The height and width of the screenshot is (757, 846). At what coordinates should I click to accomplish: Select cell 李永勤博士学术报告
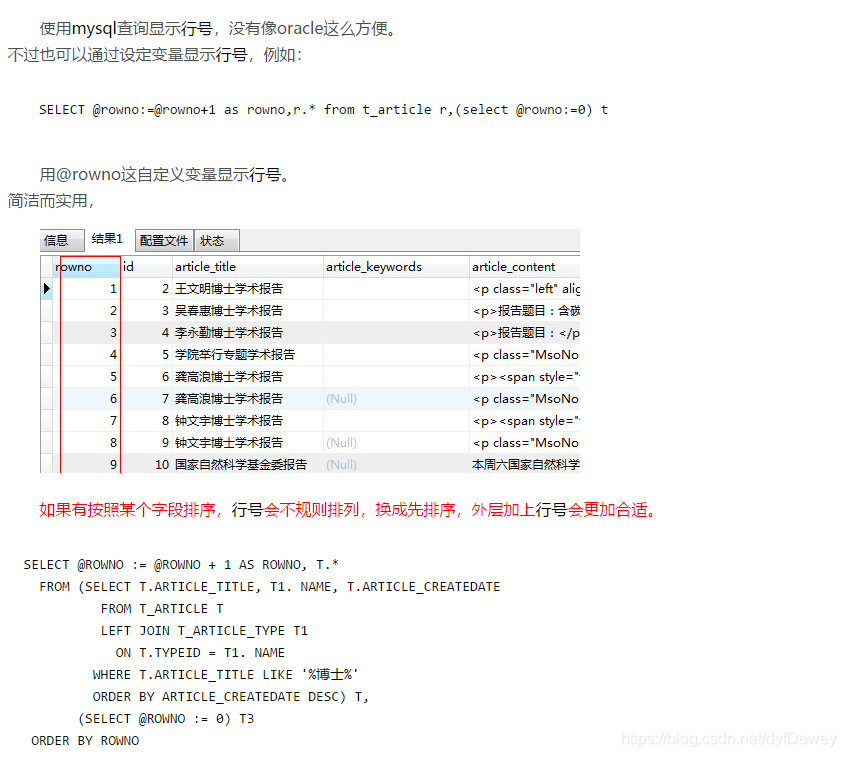248,333
